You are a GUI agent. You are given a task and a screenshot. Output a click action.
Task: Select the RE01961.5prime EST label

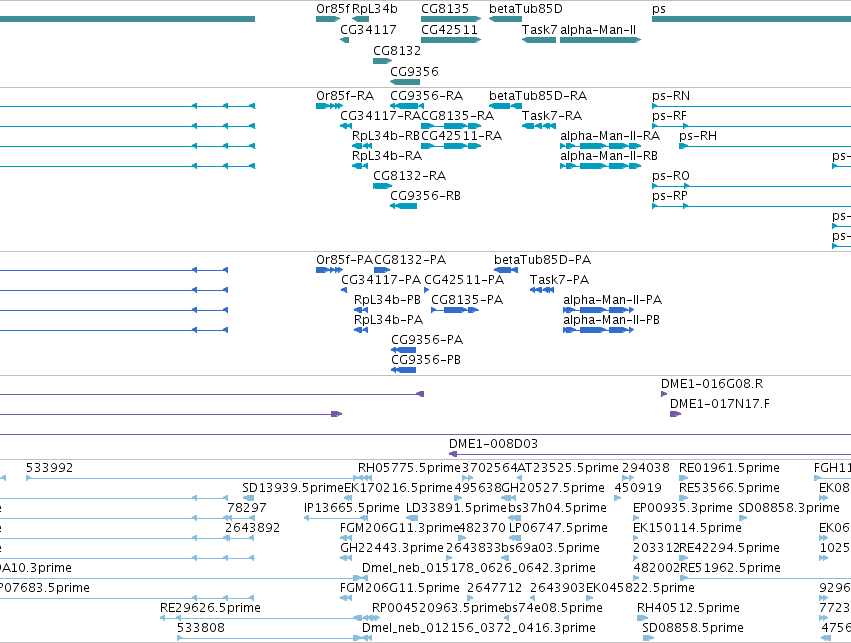pos(729,467)
